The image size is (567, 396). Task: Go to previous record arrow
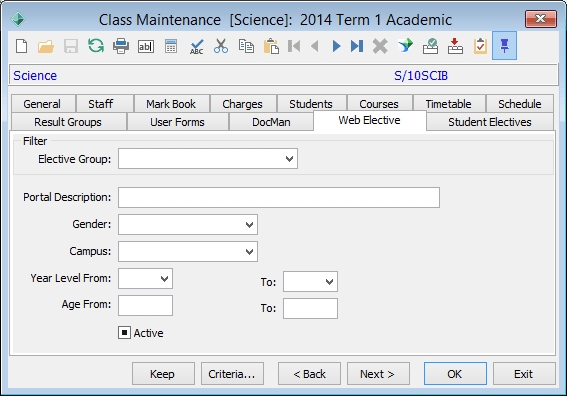[x=315, y=46]
